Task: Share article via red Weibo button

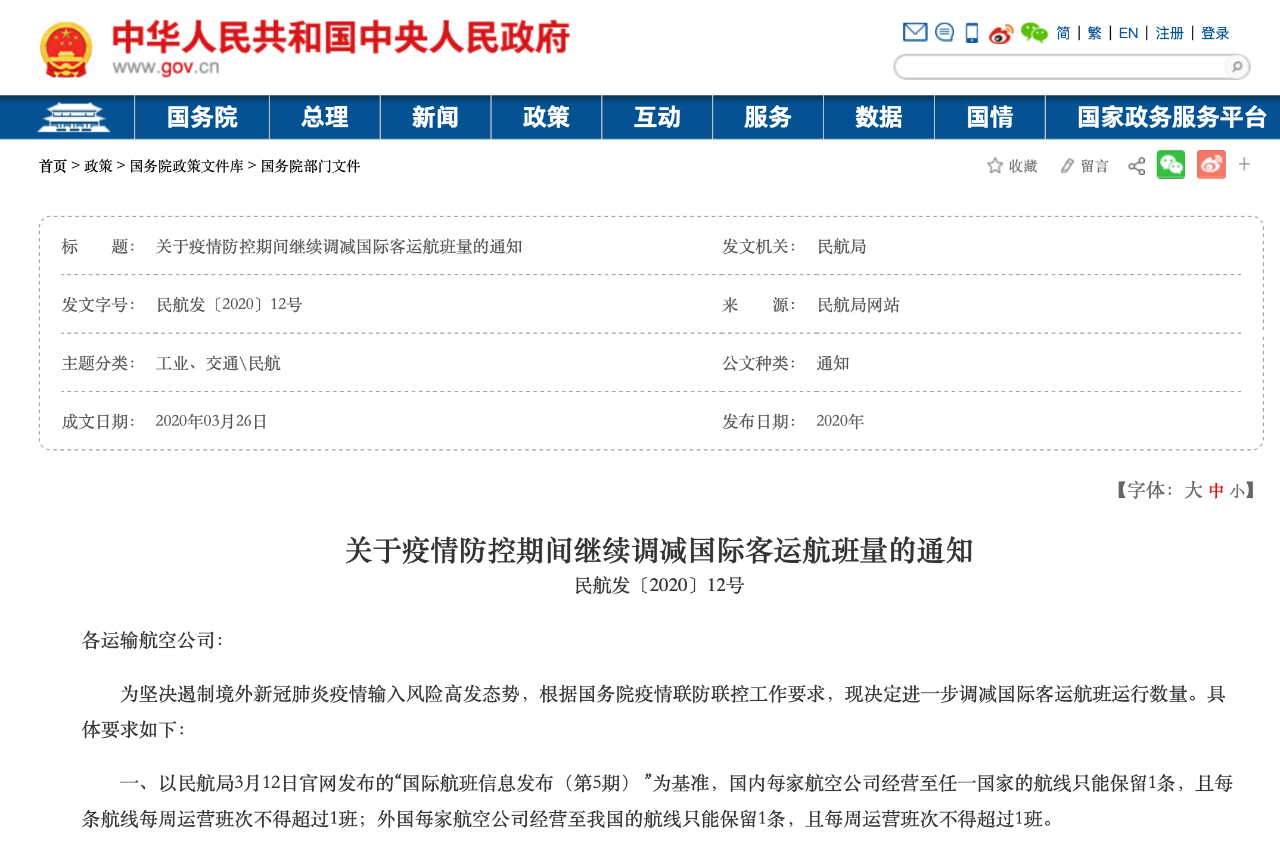Action: pyautogui.click(x=1211, y=165)
